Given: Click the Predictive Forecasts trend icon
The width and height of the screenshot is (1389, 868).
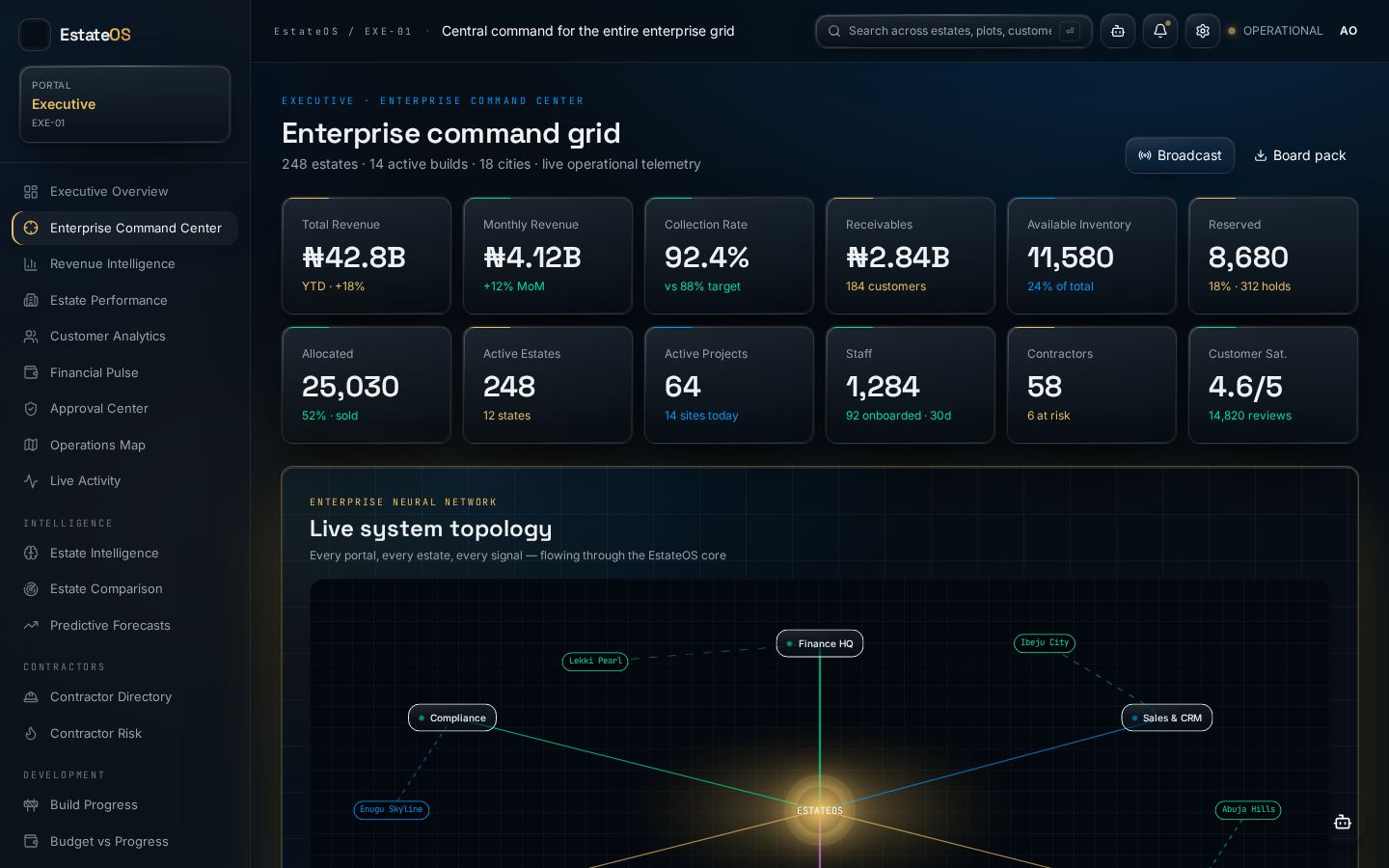Looking at the screenshot, I should tap(31, 626).
